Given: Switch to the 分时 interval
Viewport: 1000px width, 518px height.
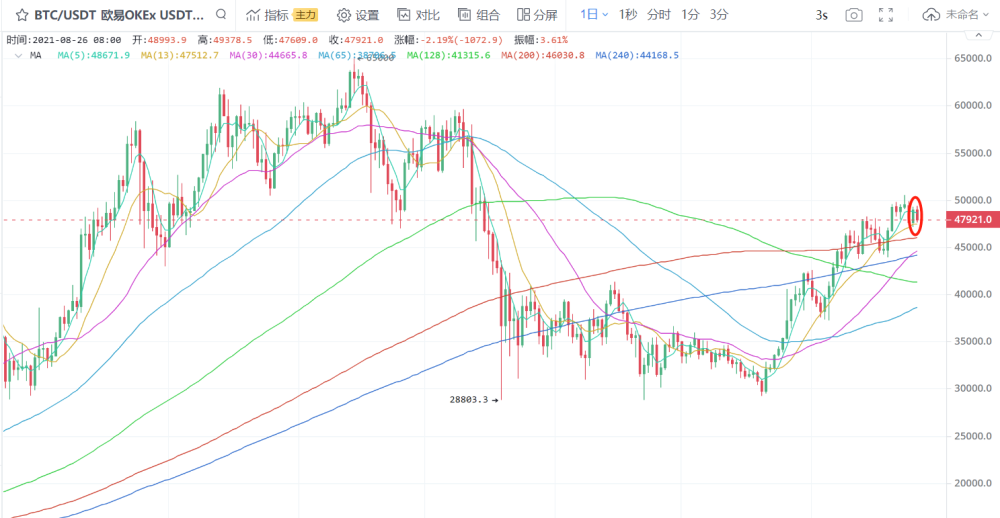Looking at the screenshot, I should pyautogui.click(x=658, y=14).
